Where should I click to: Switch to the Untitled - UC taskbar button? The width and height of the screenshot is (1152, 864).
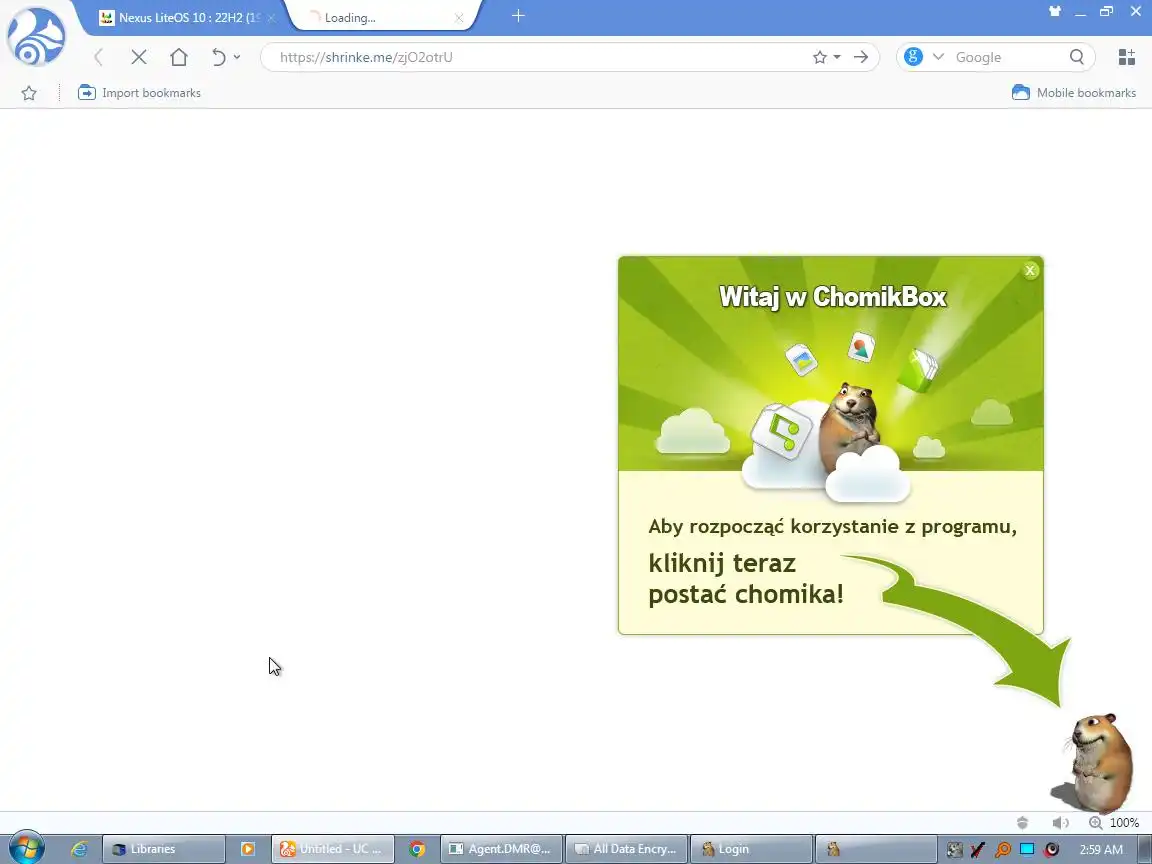point(333,849)
